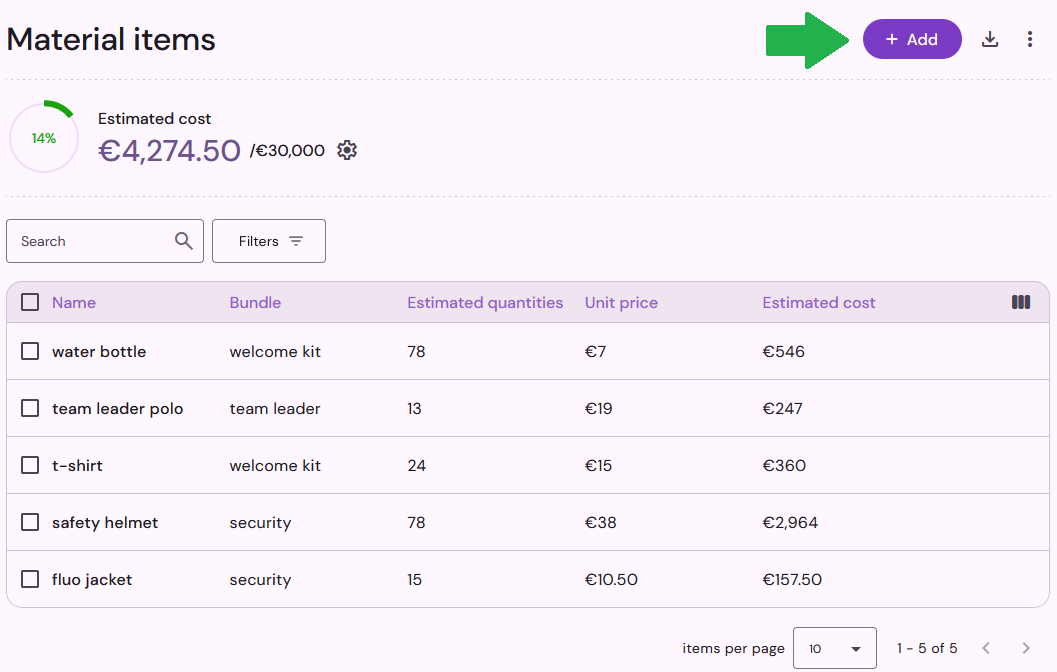Click the €38 unit price cell

600,522
